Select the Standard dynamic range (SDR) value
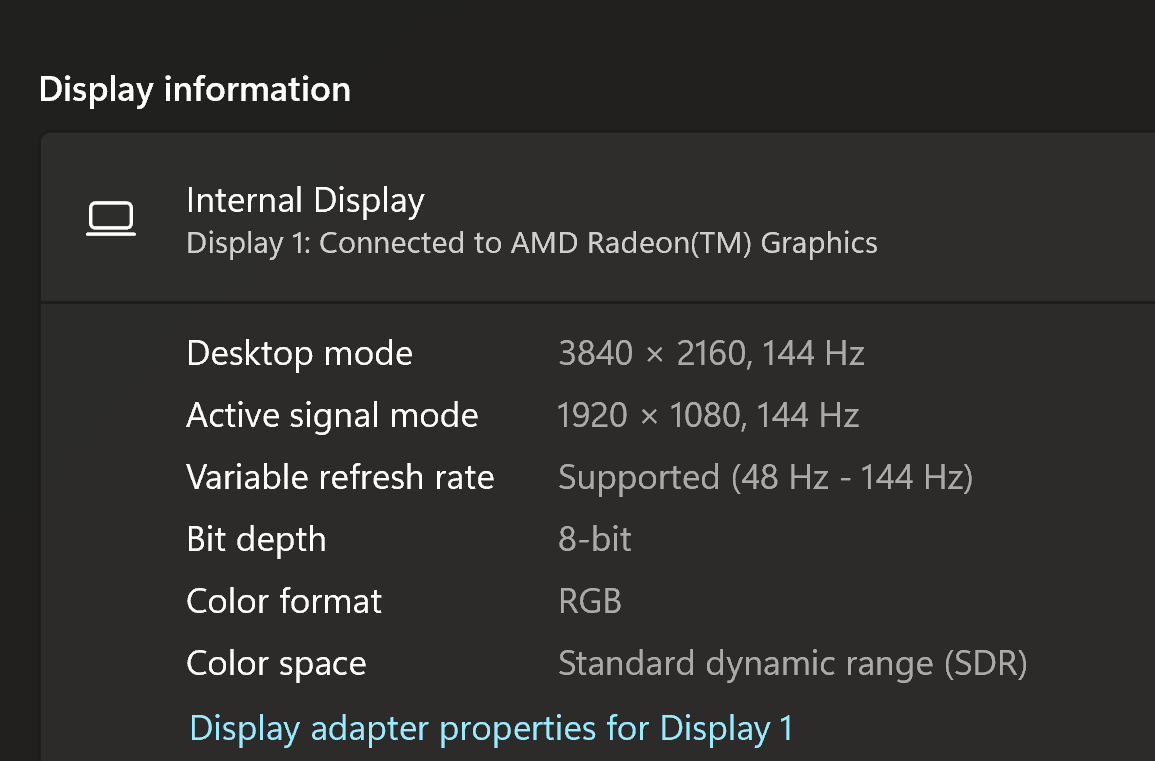 click(x=792, y=663)
